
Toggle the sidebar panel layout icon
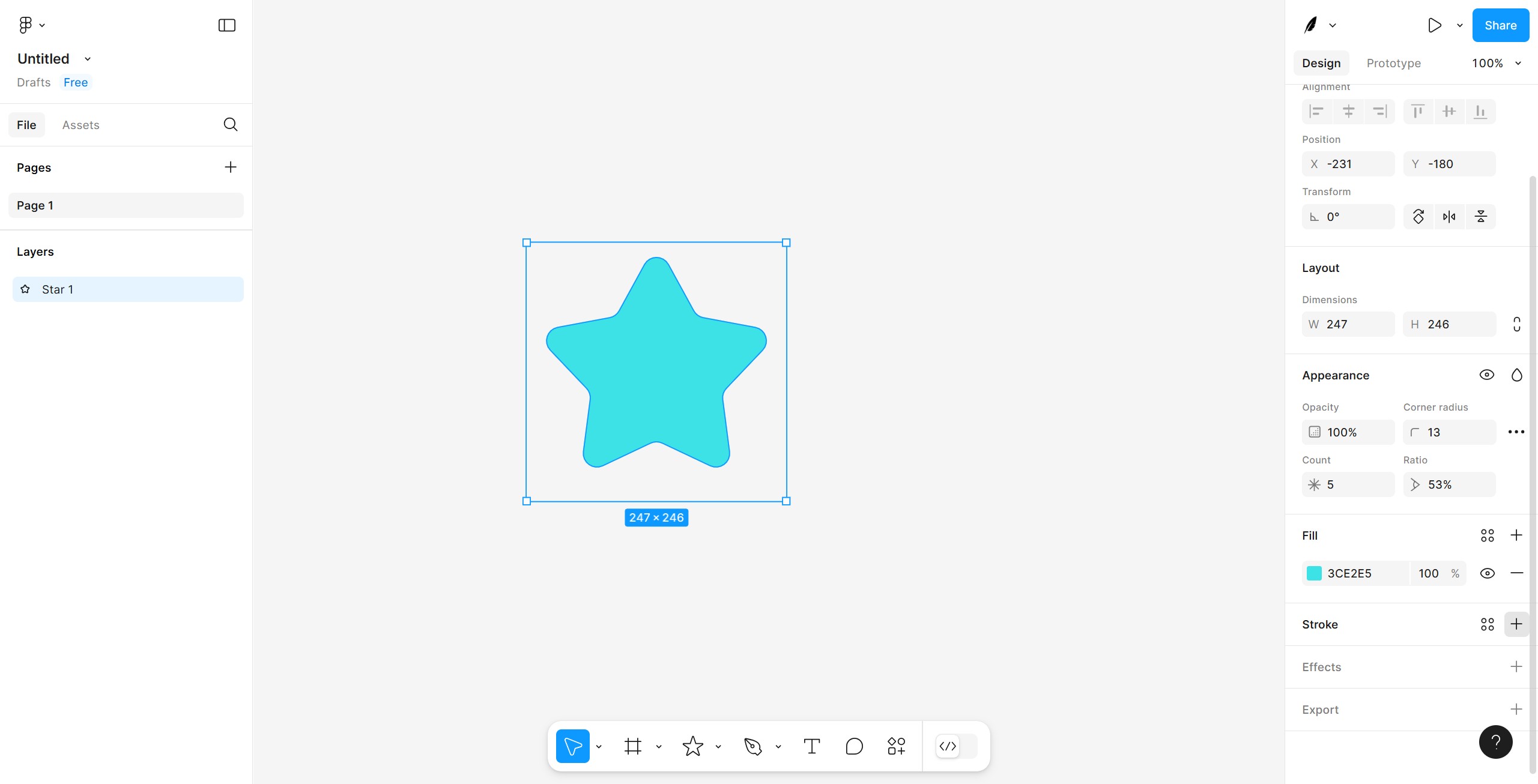point(226,25)
